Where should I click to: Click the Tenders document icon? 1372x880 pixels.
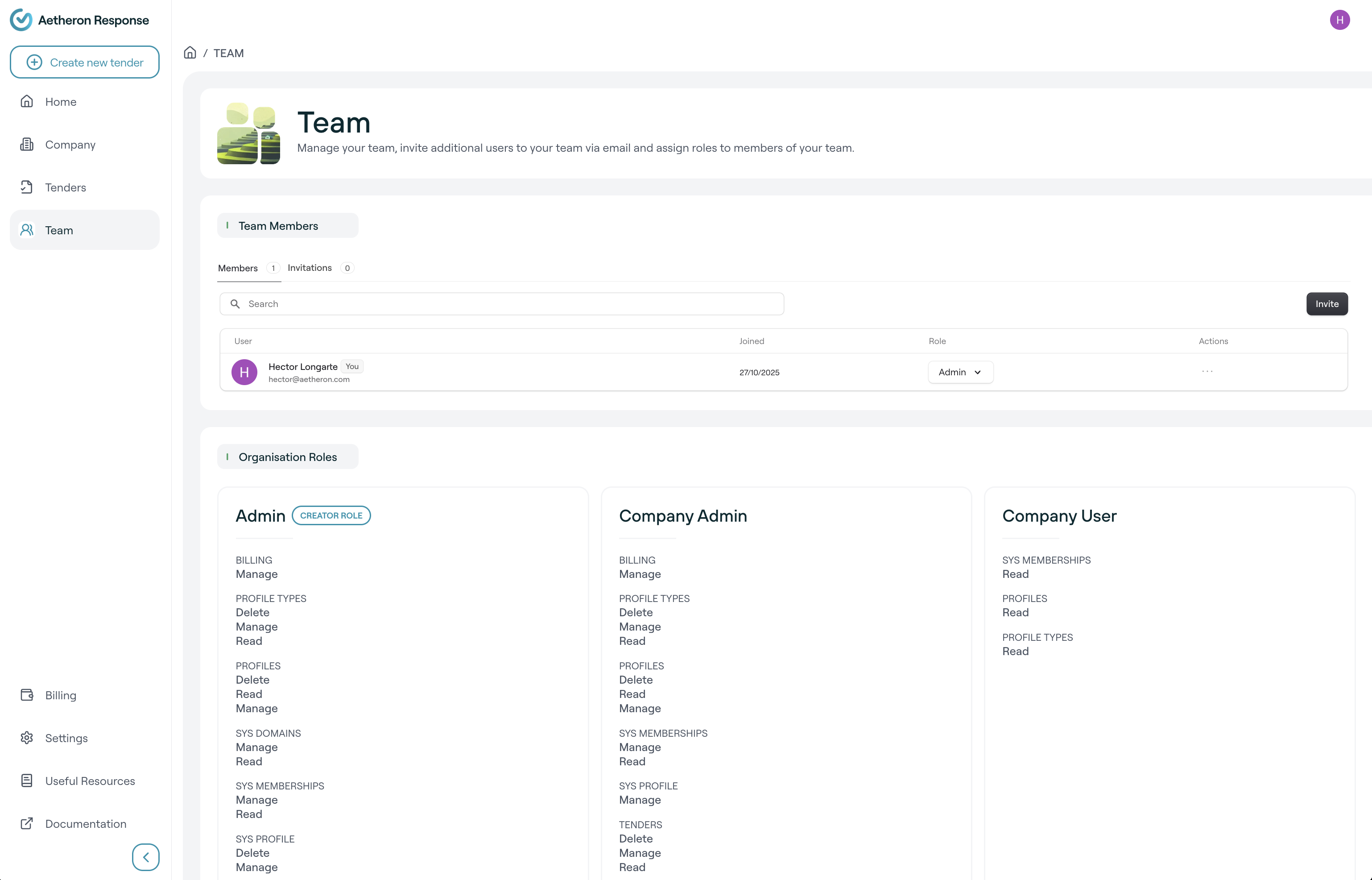(27, 187)
